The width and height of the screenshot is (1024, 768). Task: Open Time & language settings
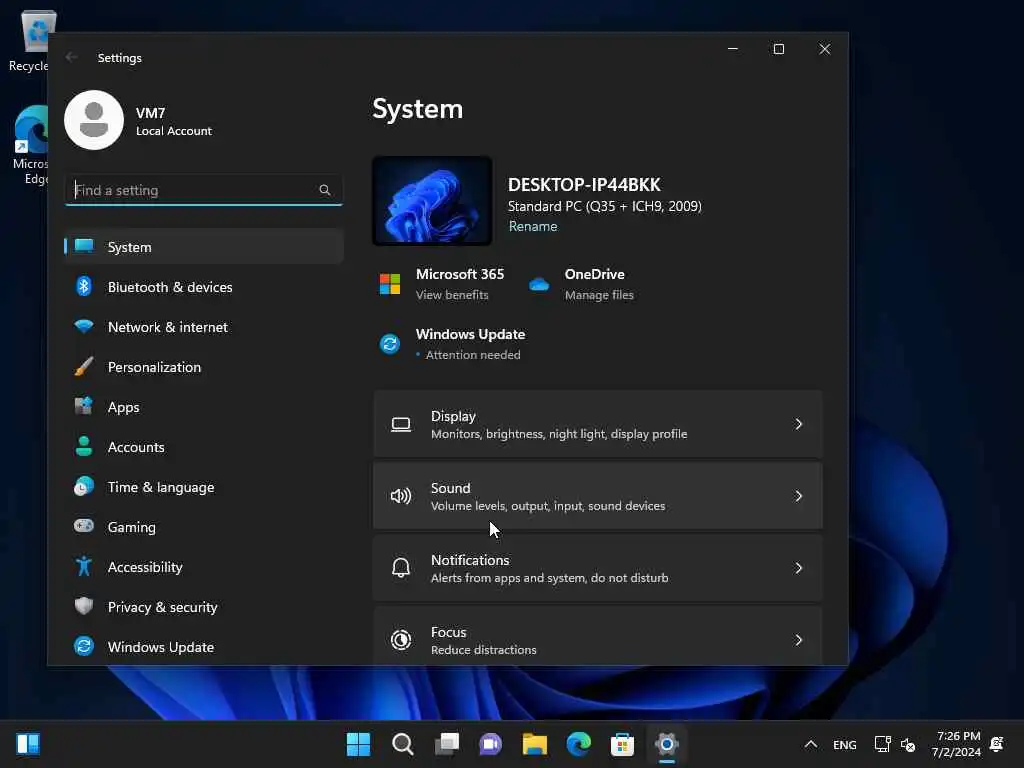pyautogui.click(x=204, y=487)
